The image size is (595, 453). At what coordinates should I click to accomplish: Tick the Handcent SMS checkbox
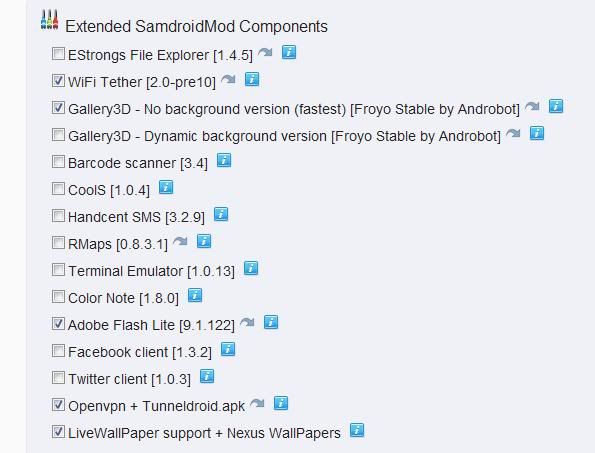coord(58,216)
